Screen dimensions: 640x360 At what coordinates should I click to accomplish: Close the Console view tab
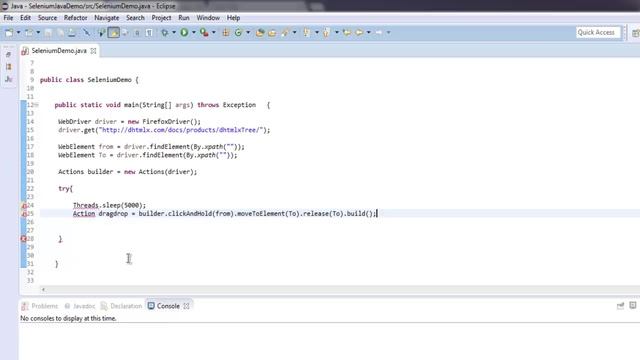[x=187, y=306]
